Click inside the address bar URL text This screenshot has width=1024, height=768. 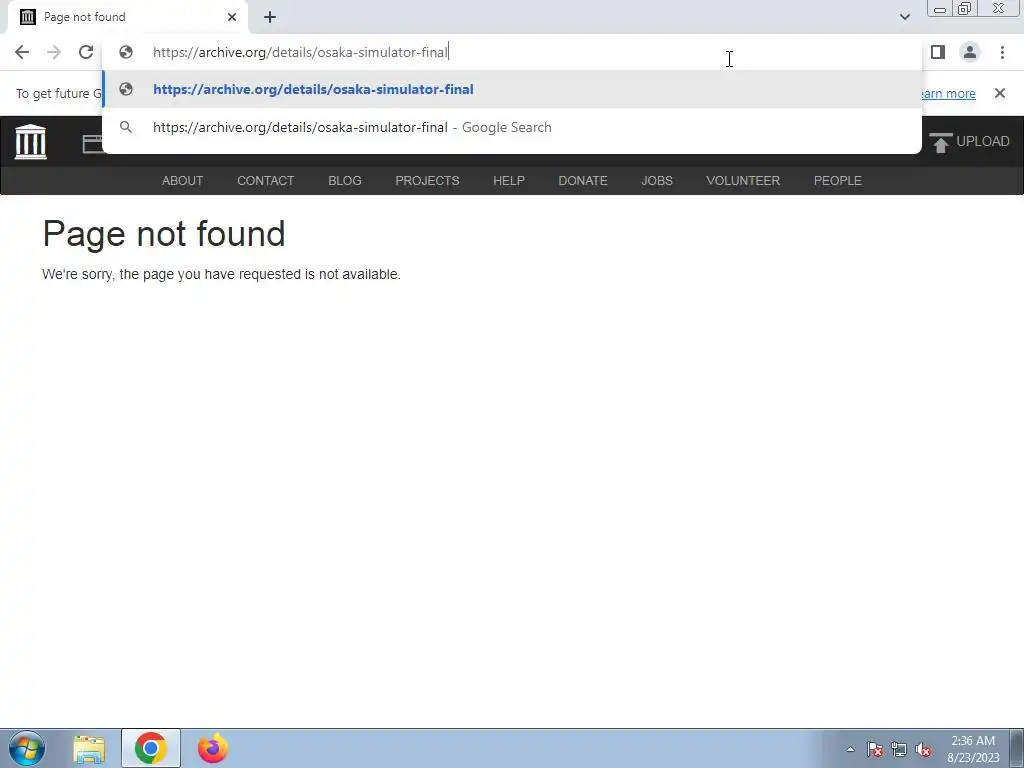300,52
